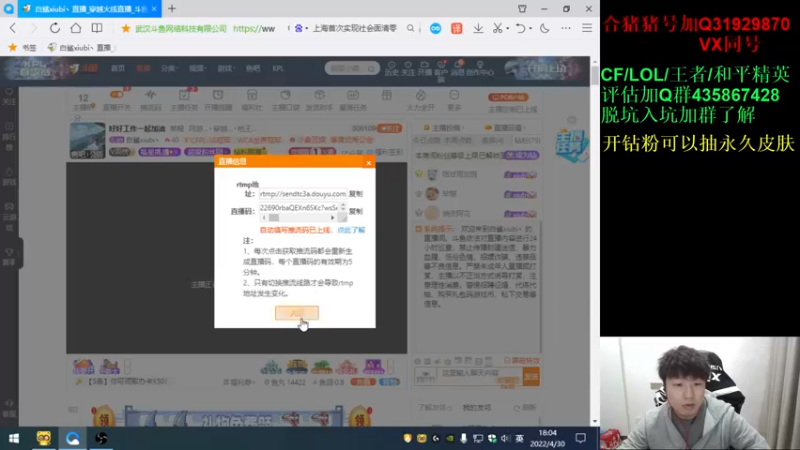Click the red translate extension icon
Viewport: 800px width, 450px height.
coord(456,29)
